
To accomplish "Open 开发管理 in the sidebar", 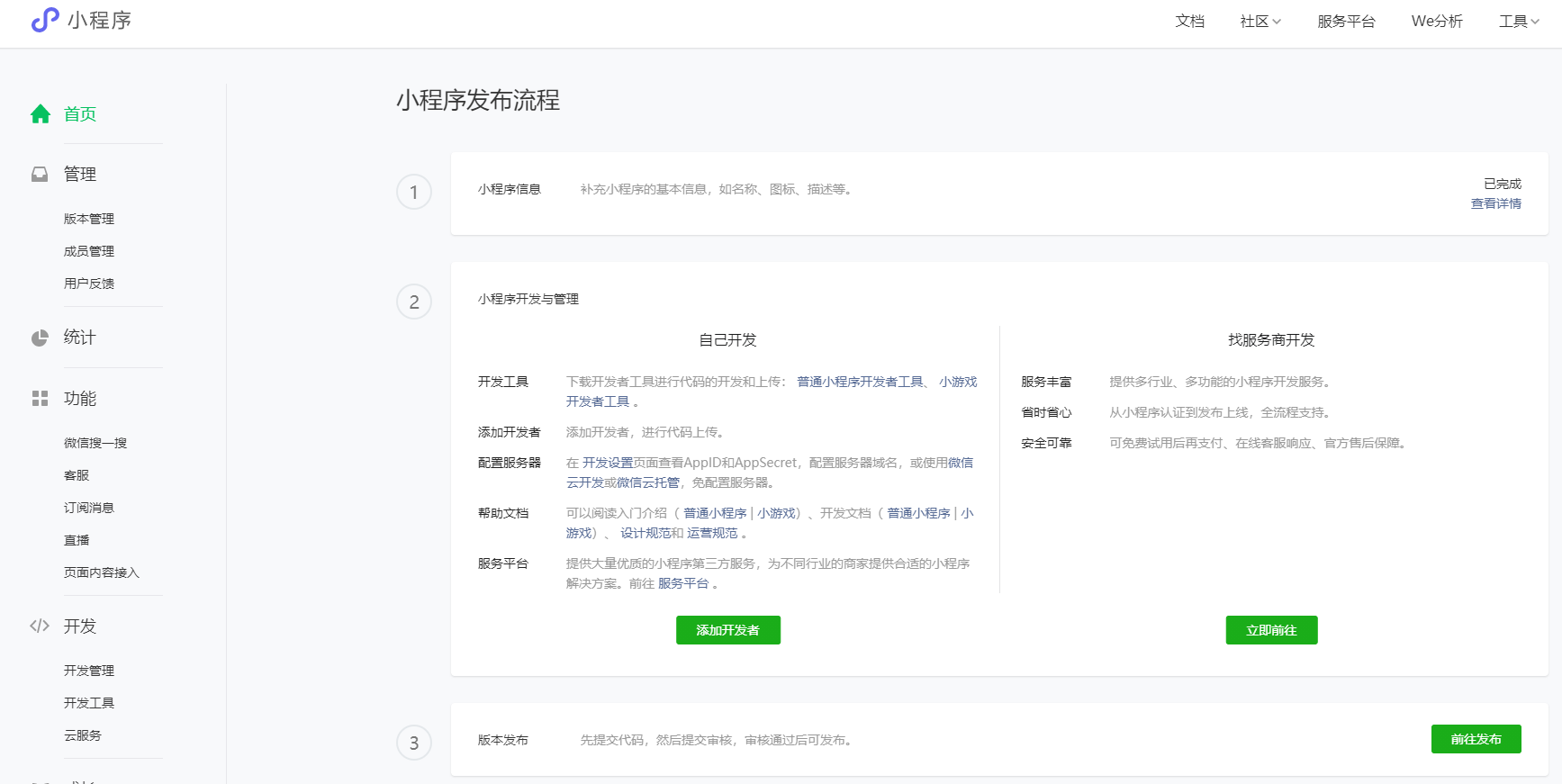I will pos(89,671).
